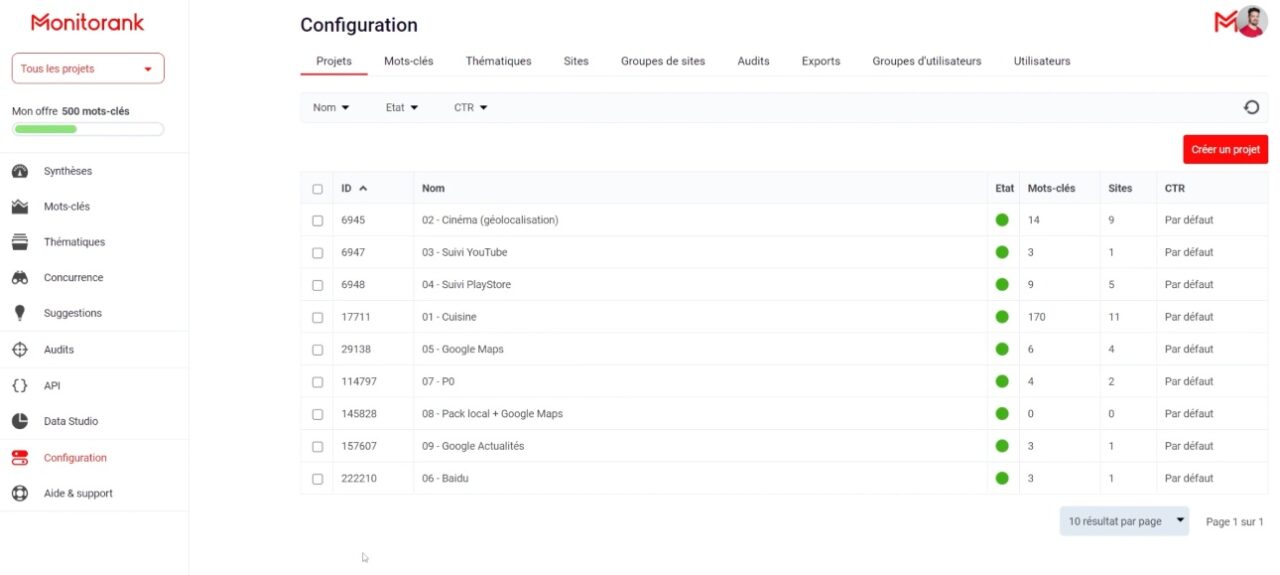The width and height of the screenshot is (1280, 575).
Task: Toggle the select-all header checkbox
Action: [x=317, y=188]
